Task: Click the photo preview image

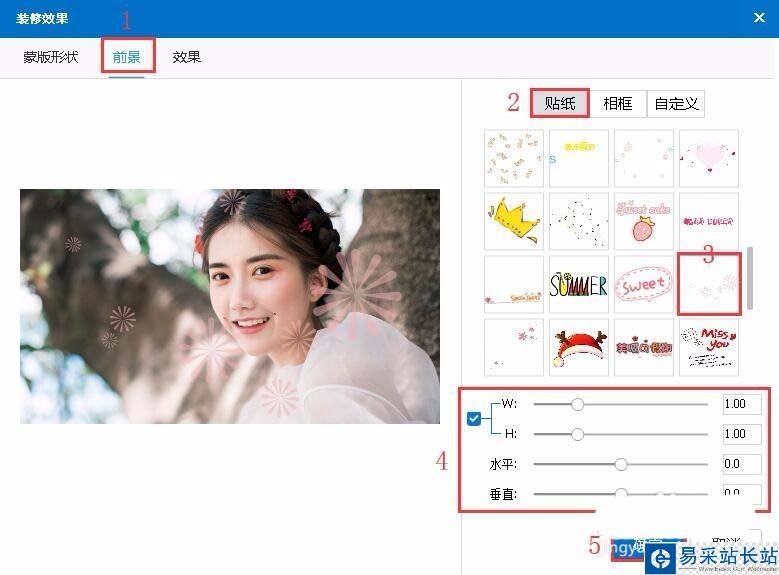Action: tap(230, 306)
